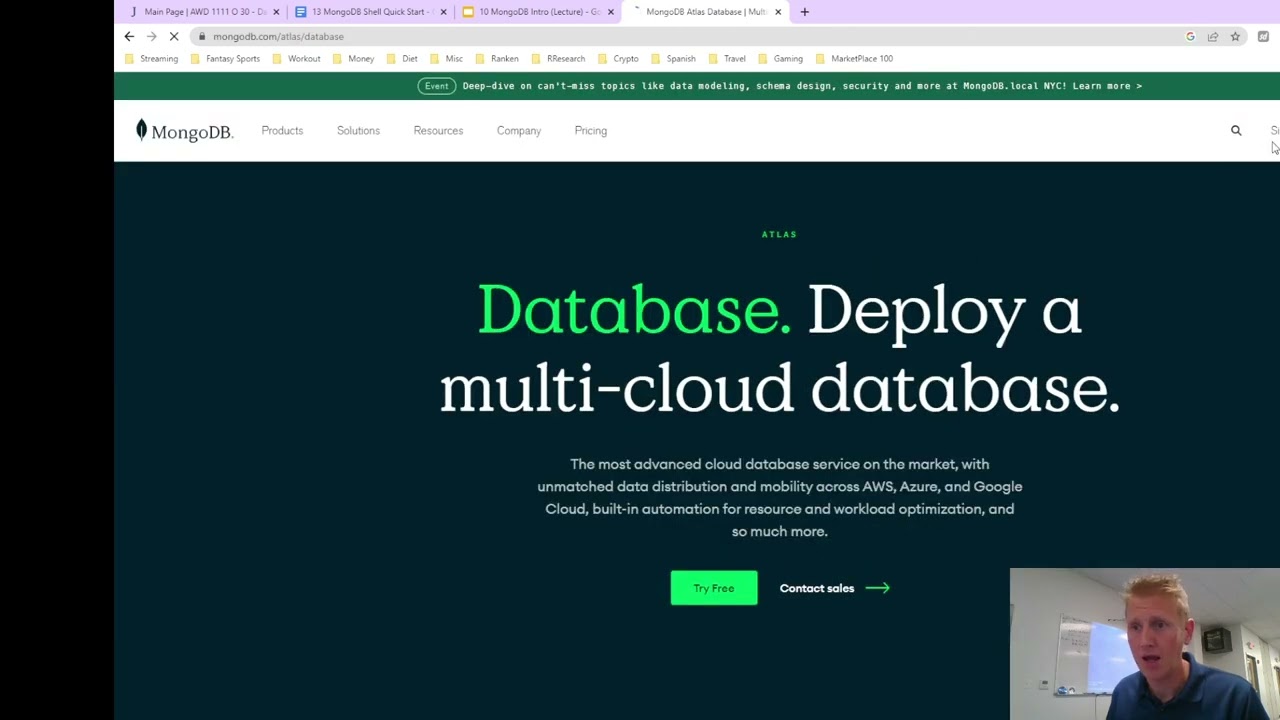
Task: Click Contact sales link
Action: (x=834, y=588)
